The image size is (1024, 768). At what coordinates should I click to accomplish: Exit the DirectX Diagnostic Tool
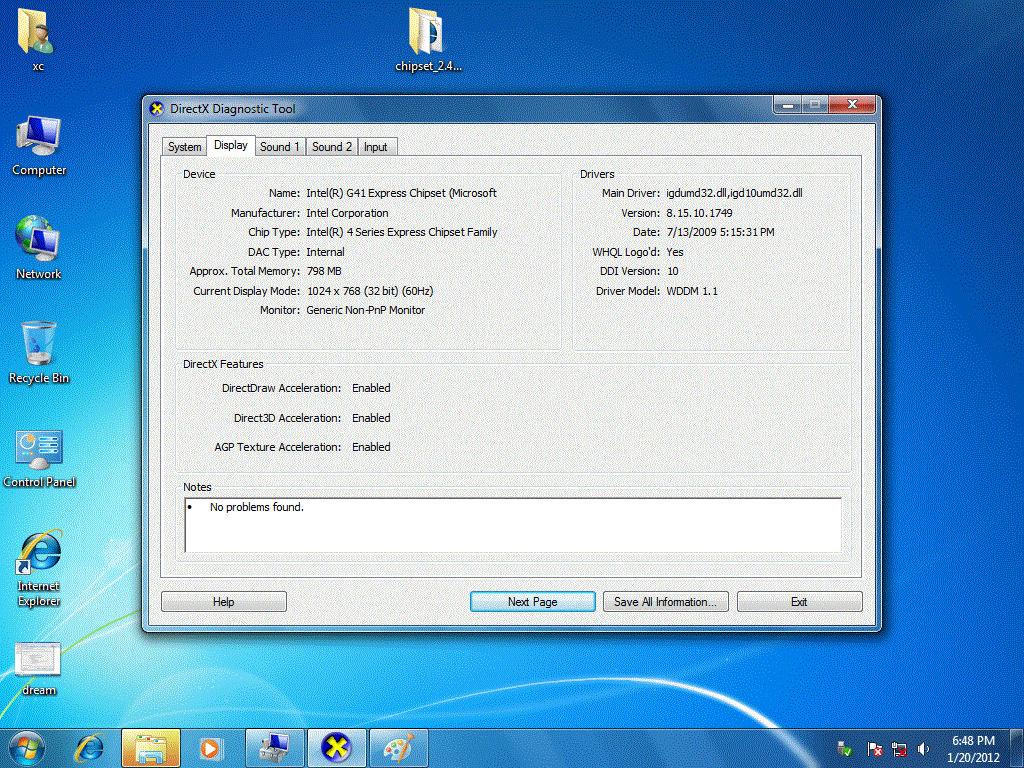[x=799, y=601]
